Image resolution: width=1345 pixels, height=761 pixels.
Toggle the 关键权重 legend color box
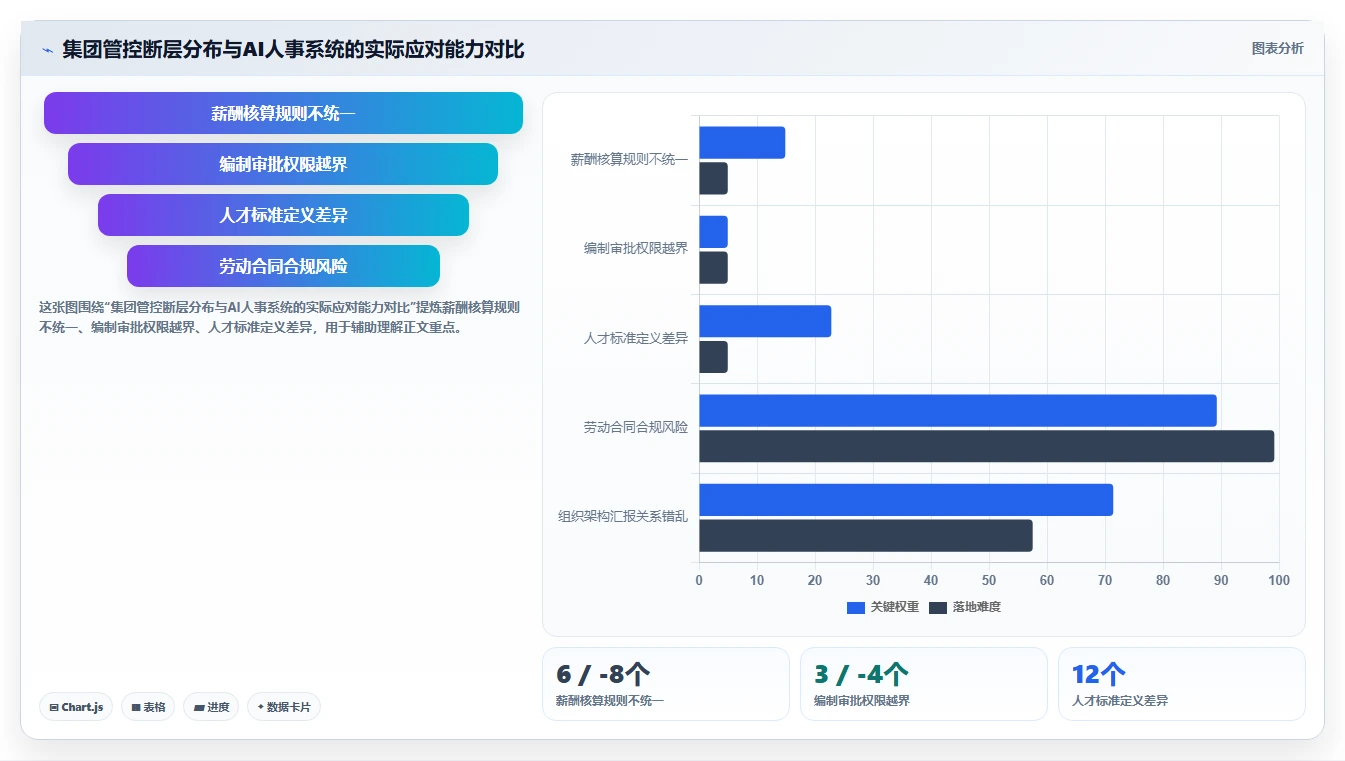856,607
